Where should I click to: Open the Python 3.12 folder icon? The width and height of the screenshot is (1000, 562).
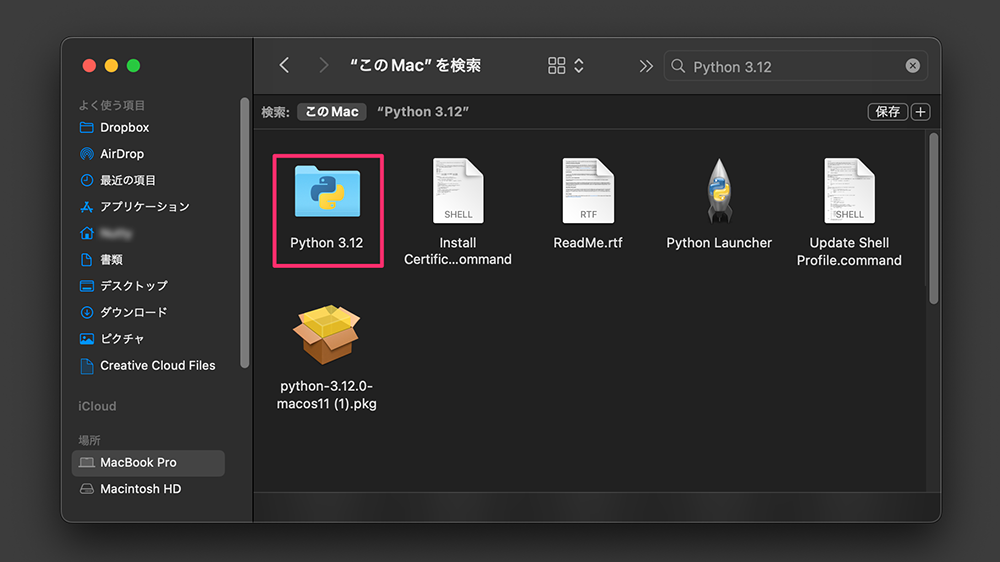click(x=327, y=191)
